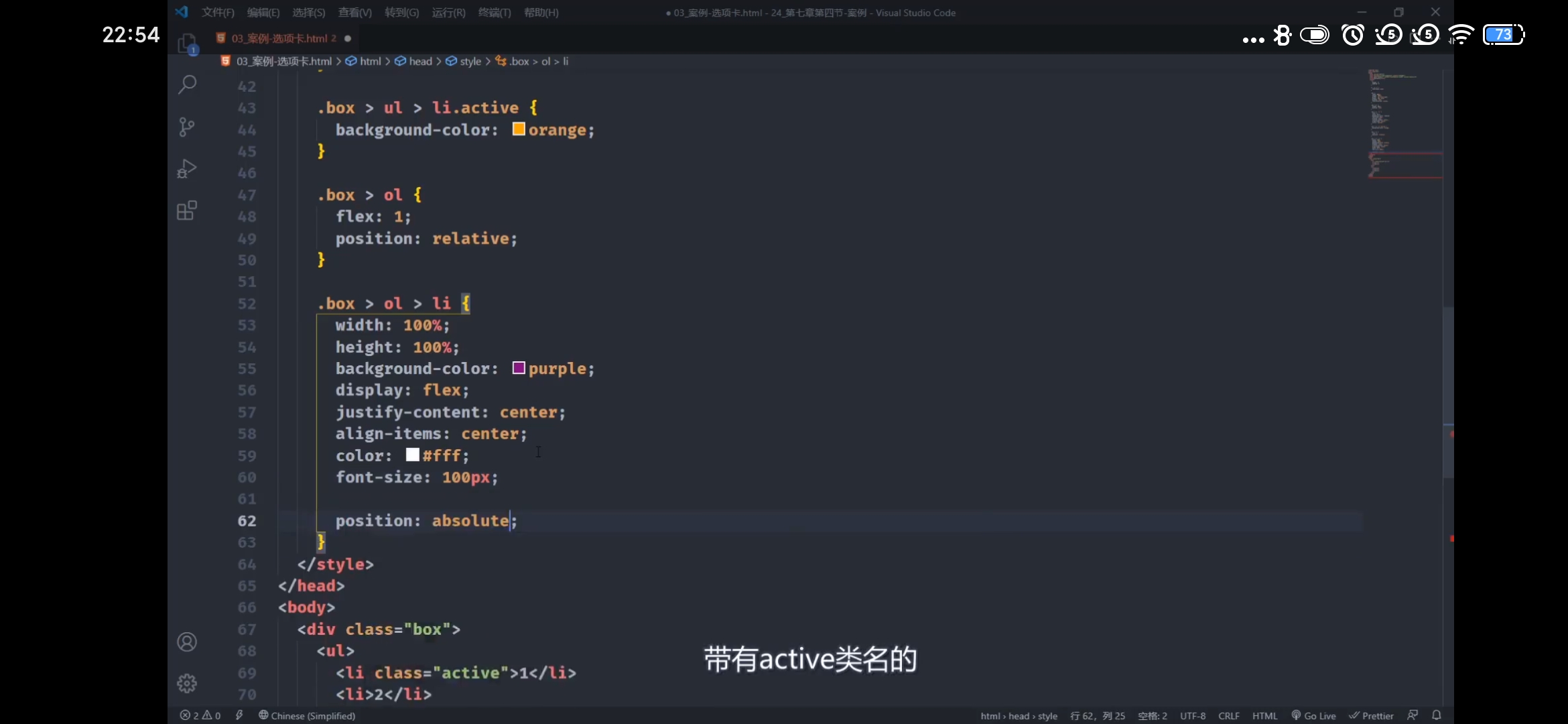Open the purple color swatch picker
Viewport: 1568px width, 724px height.
519,368
